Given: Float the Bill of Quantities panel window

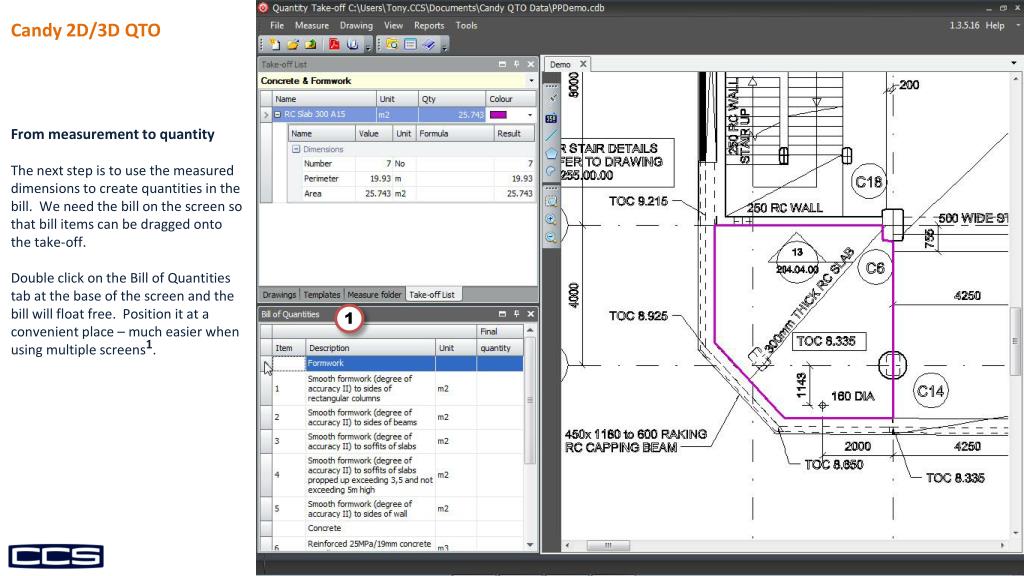Looking at the screenshot, I should tap(502, 314).
